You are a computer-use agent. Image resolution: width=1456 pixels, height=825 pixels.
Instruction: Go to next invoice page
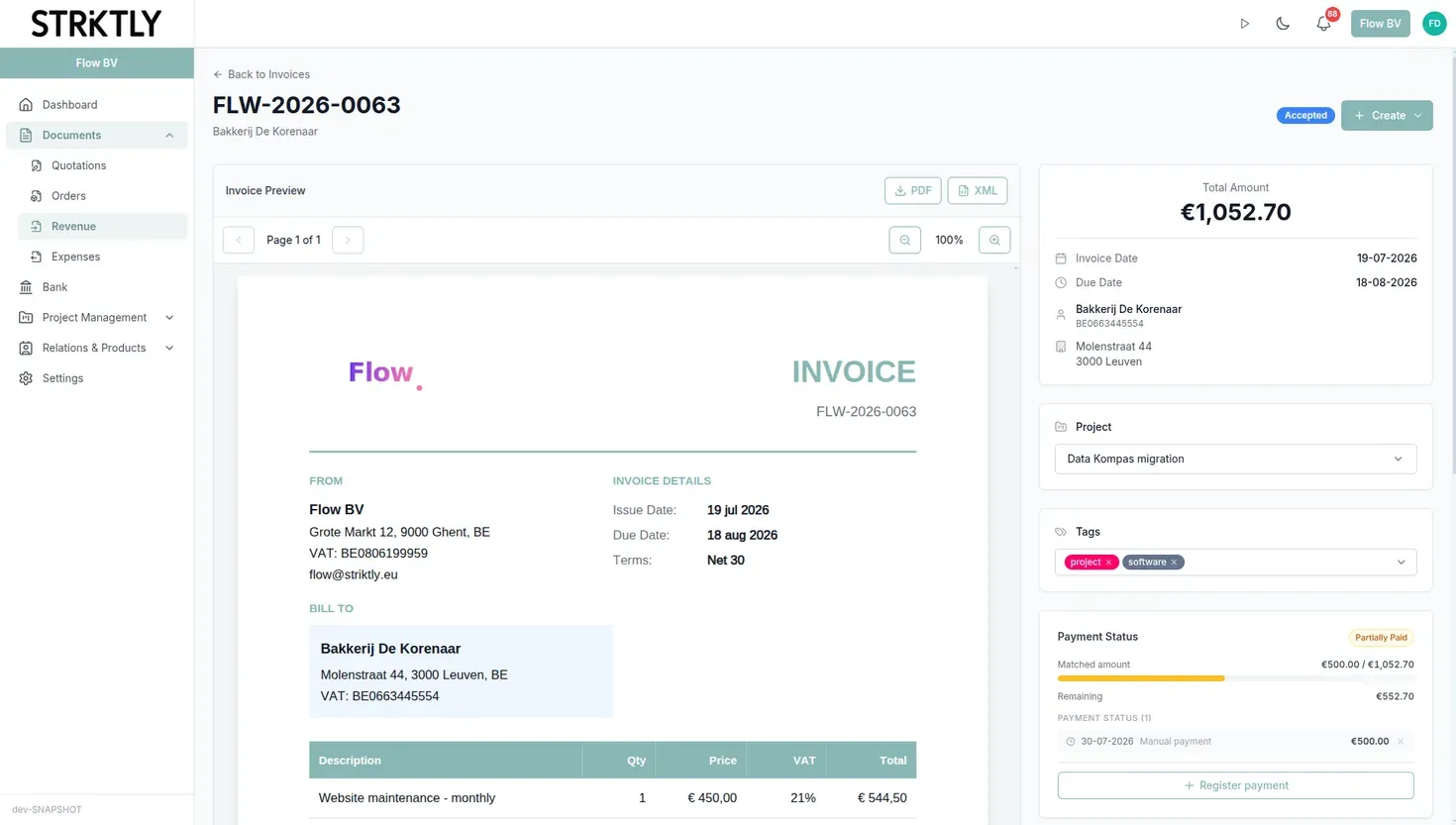click(x=348, y=240)
